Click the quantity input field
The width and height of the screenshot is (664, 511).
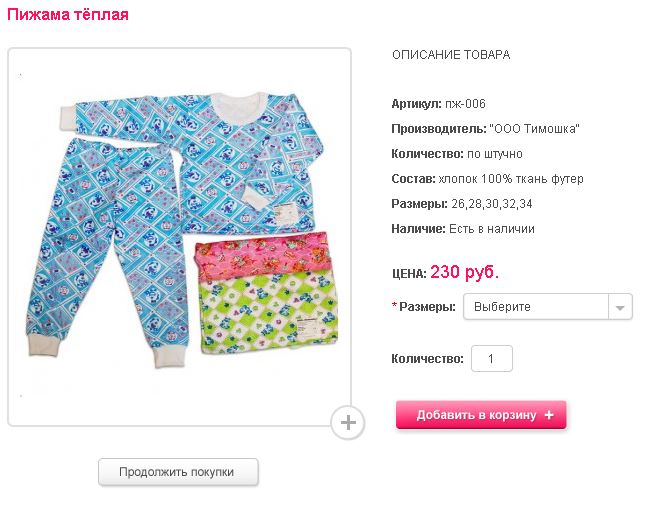[491, 359]
